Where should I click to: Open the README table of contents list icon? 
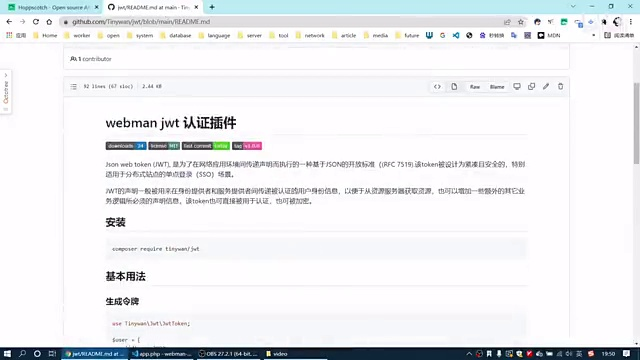pyautogui.click(x=73, y=87)
